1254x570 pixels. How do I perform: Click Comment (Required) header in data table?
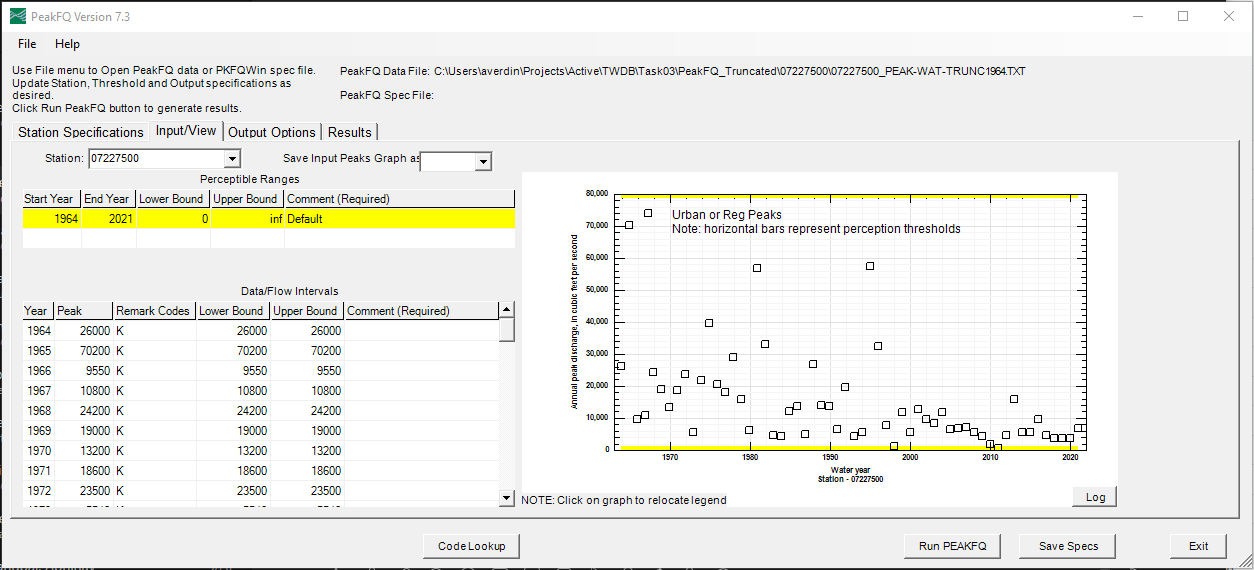tap(421, 311)
